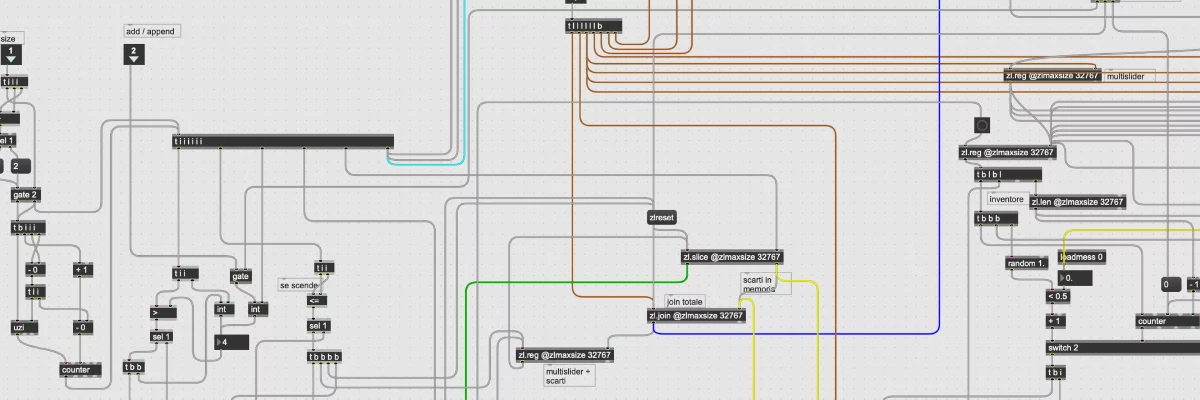Select the uzi object
The image size is (1200, 400).
[x=20, y=327]
